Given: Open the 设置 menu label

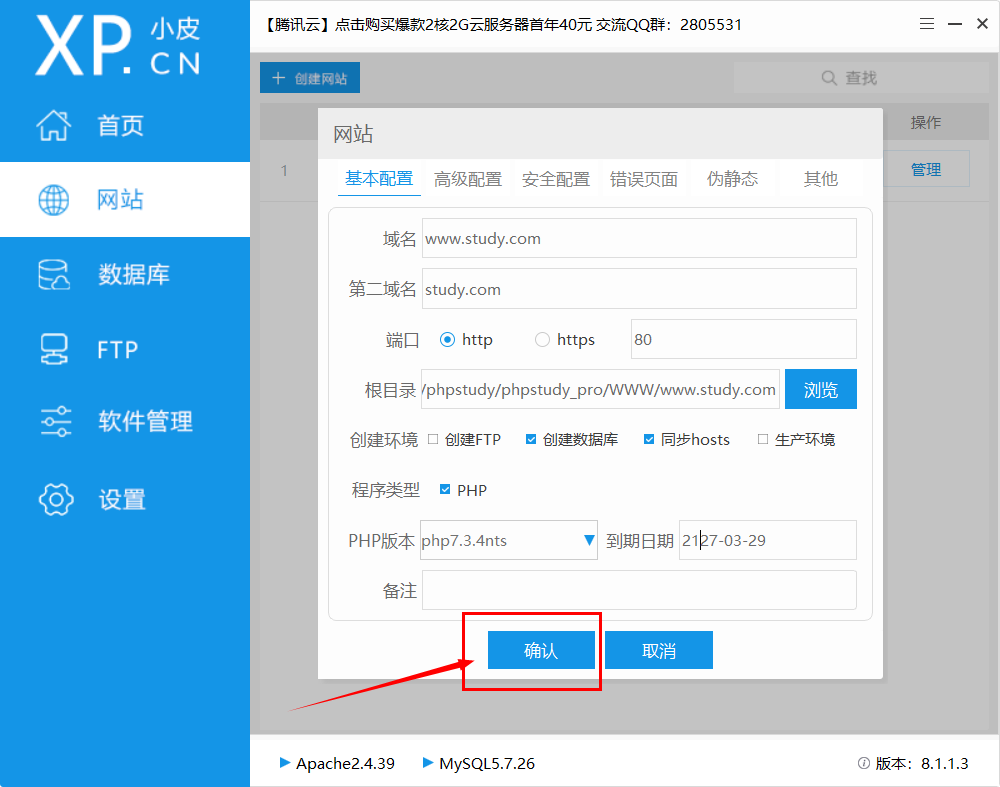Looking at the screenshot, I should 122,499.
